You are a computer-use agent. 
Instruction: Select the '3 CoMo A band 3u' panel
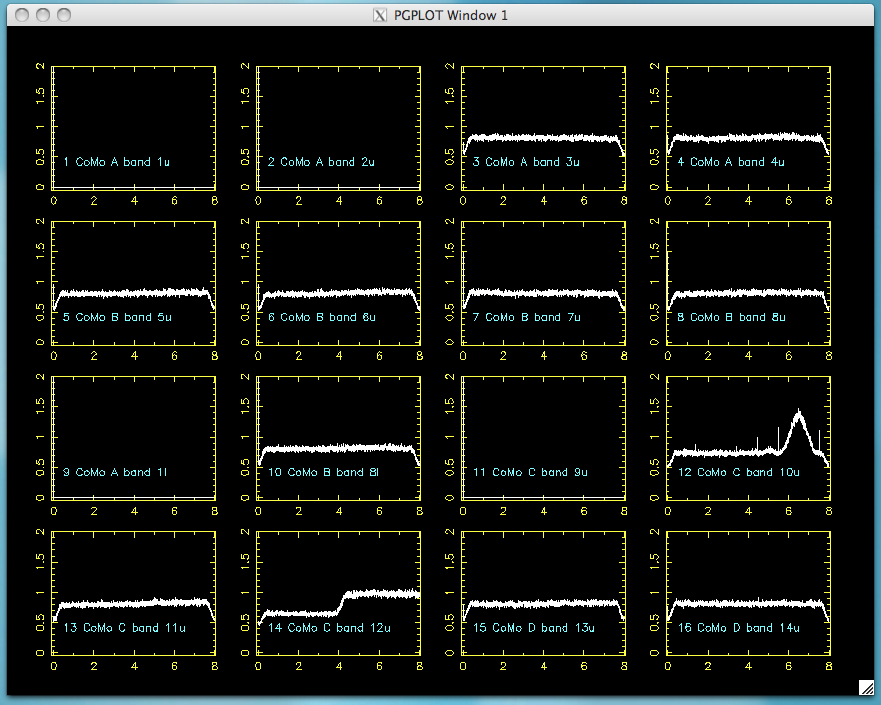point(543,127)
